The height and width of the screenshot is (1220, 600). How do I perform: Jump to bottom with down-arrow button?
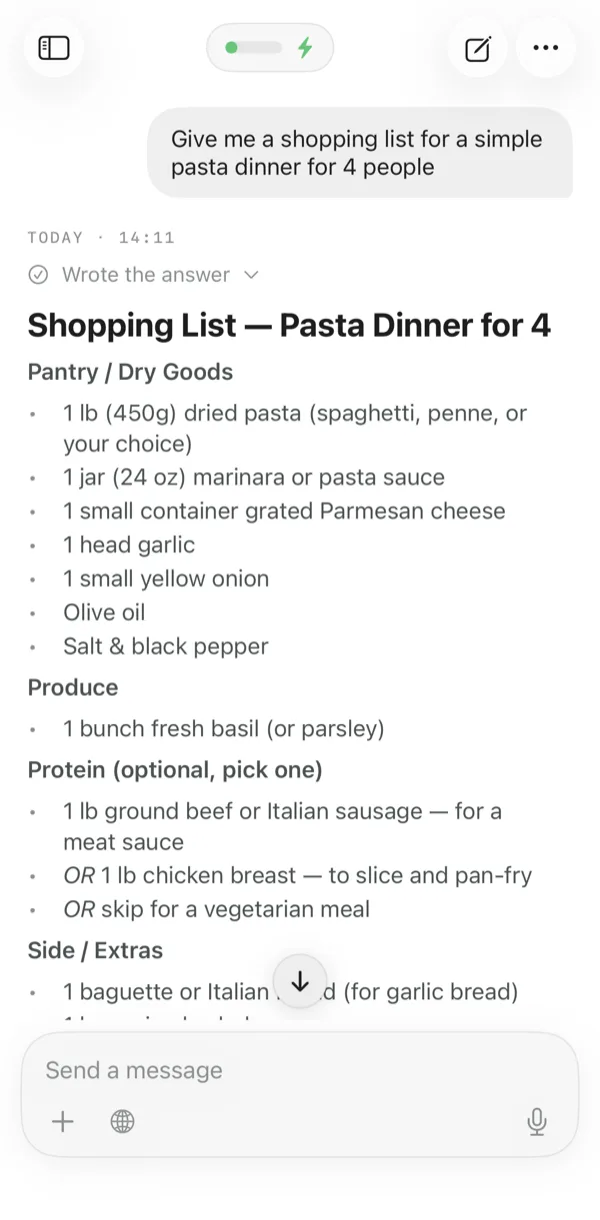click(x=300, y=982)
